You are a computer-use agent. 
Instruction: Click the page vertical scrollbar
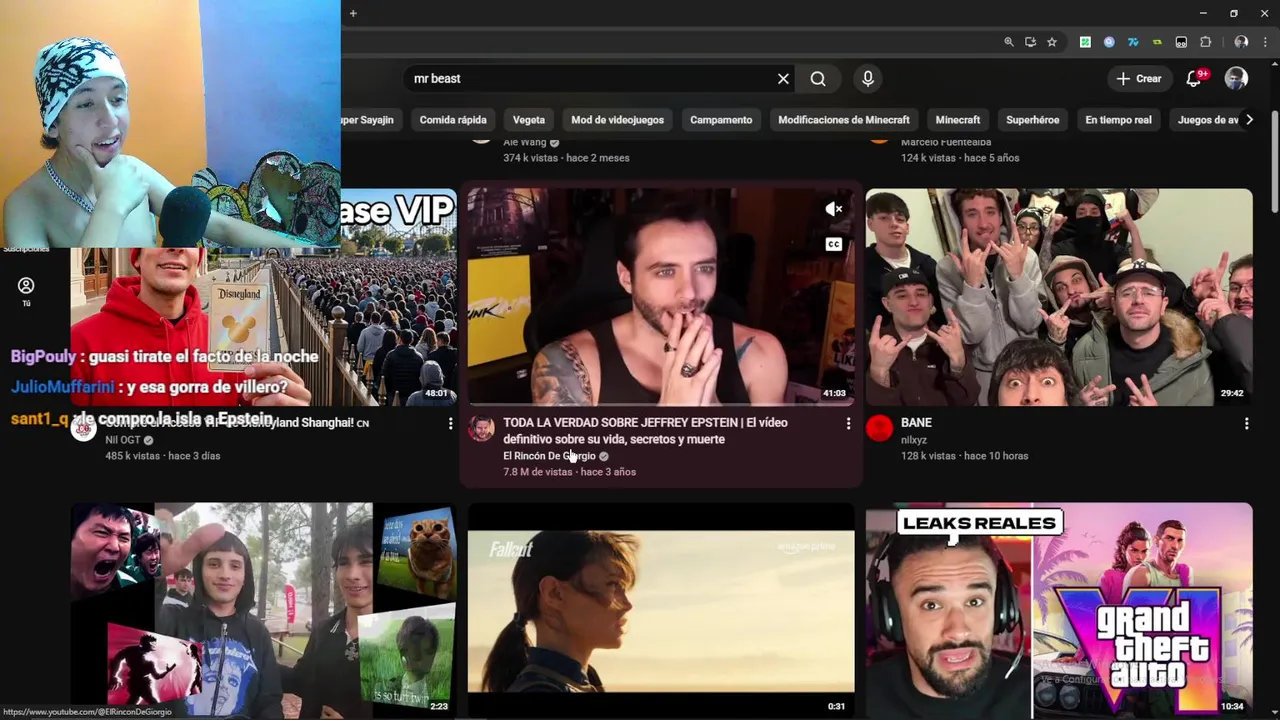1274,160
